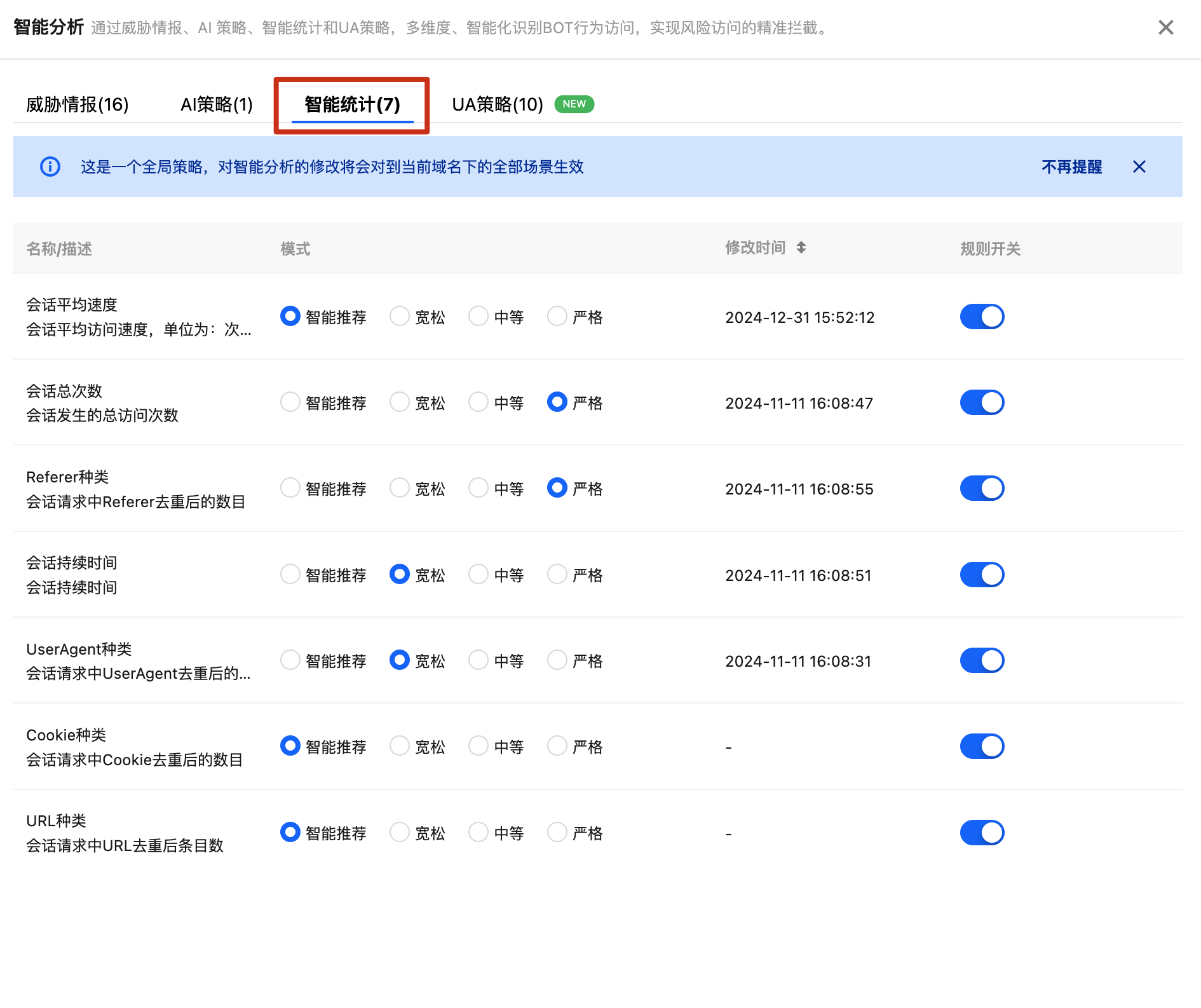Sort by 修改时间 using the sort arrows

tap(801, 247)
